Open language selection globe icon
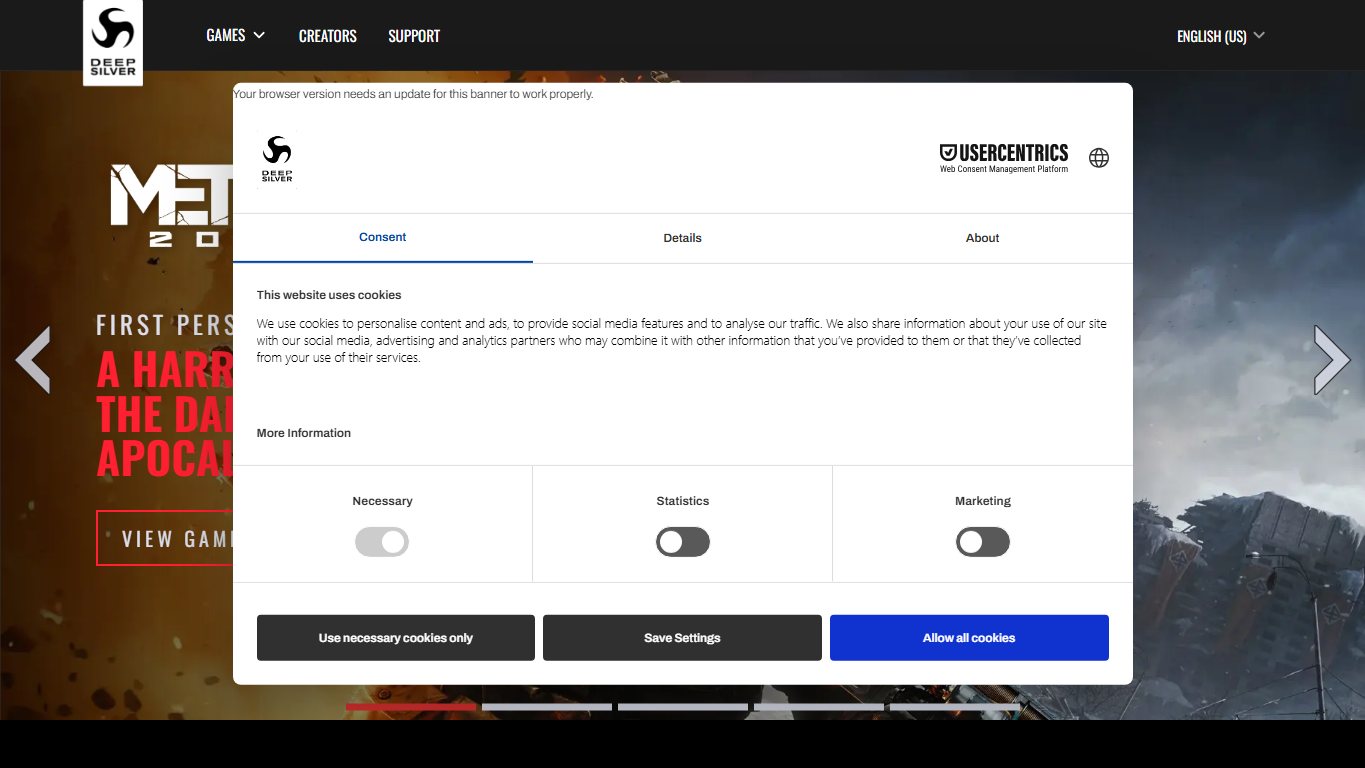 1099,158
